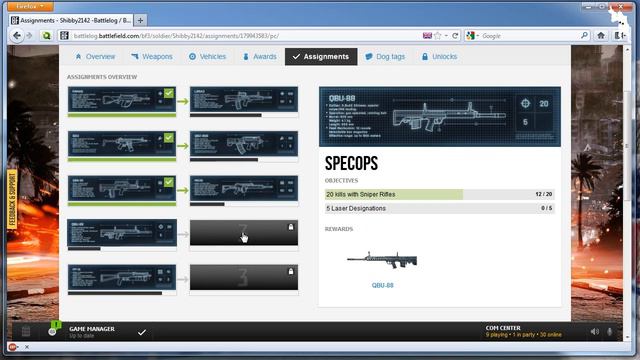Click the Adblock Plus icon in add-on bar
Screen dimensions: 640x360
point(12,347)
